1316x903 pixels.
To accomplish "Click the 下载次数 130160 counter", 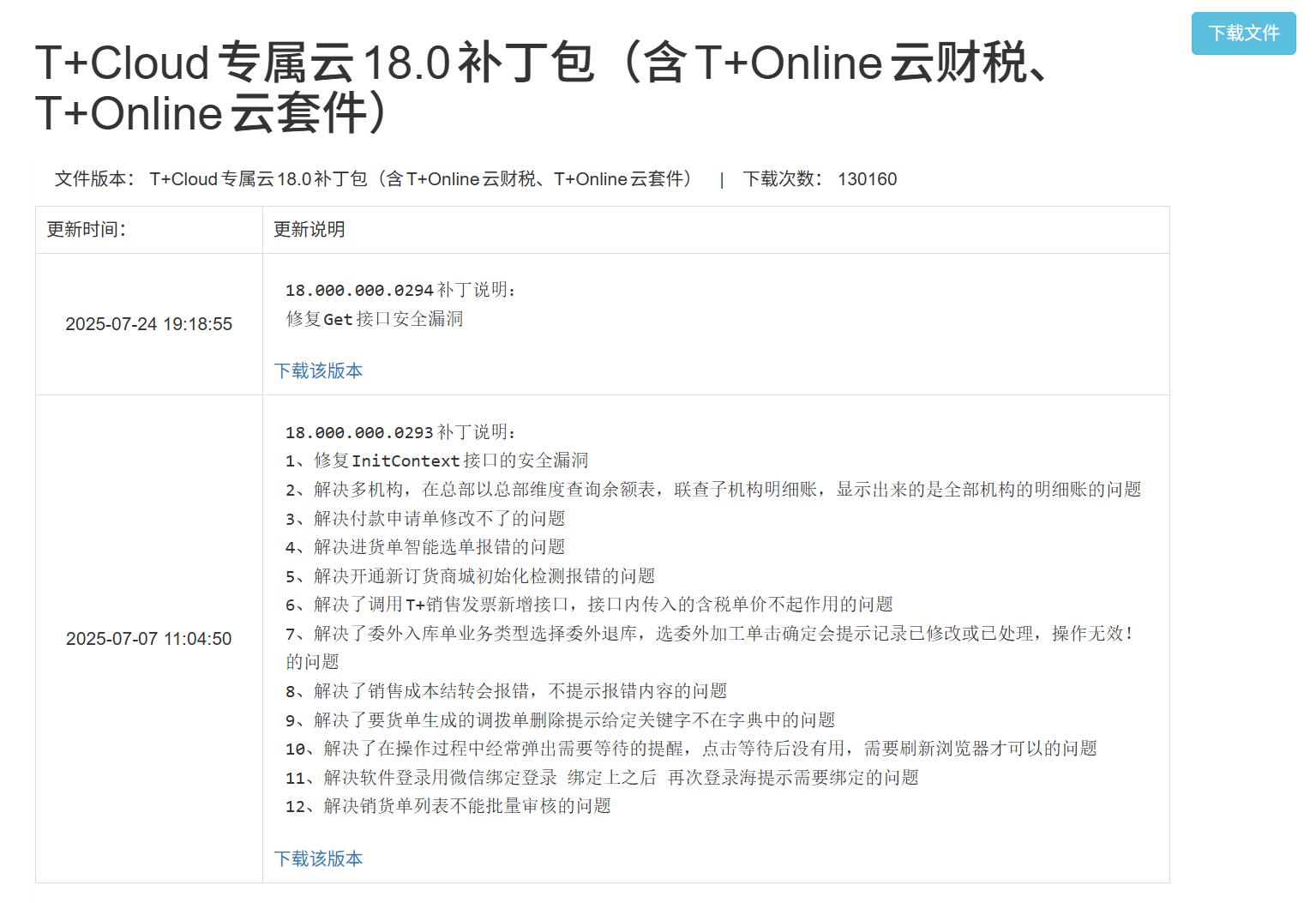I will [820, 178].
